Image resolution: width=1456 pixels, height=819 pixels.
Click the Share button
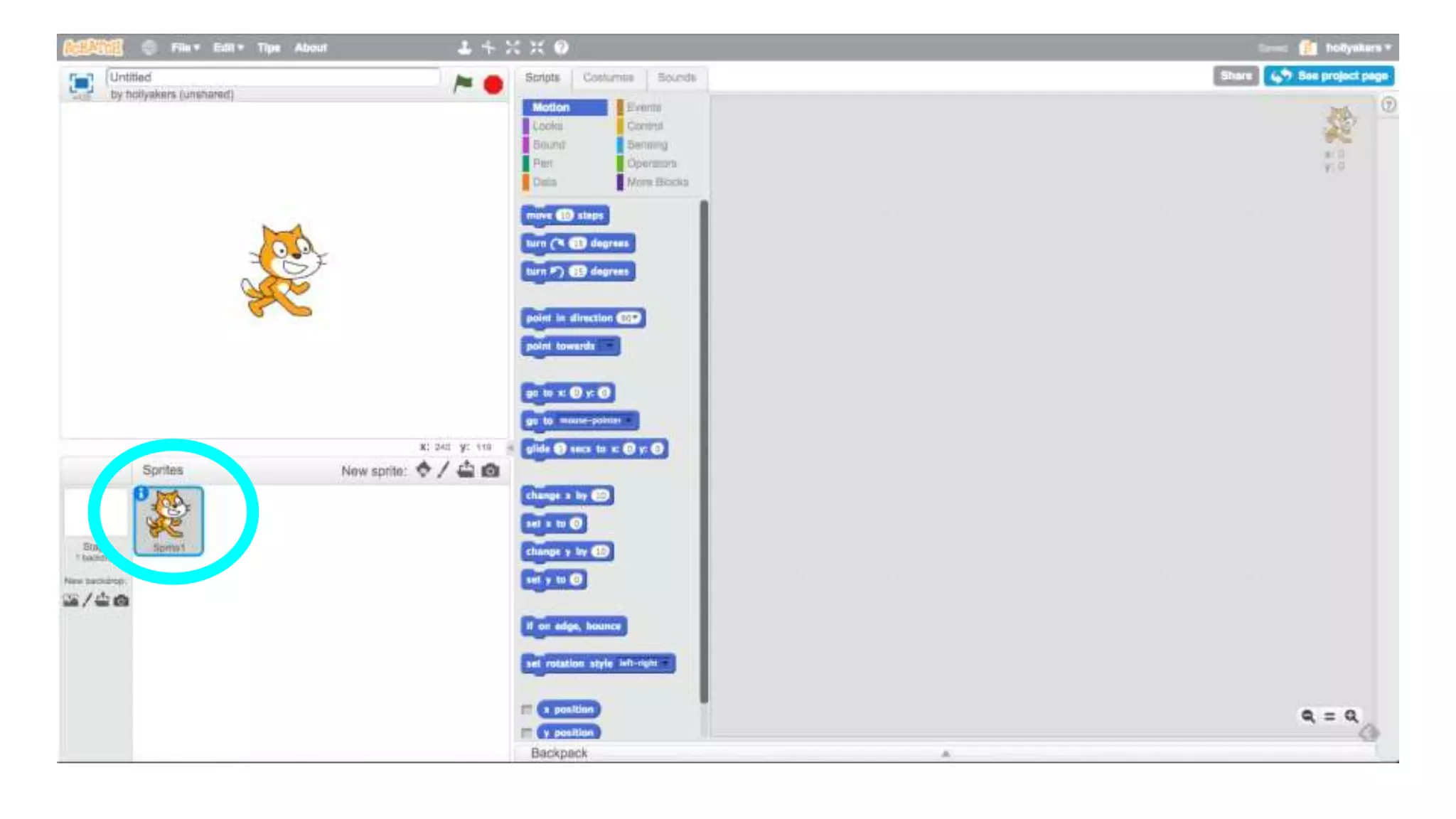click(1236, 76)
